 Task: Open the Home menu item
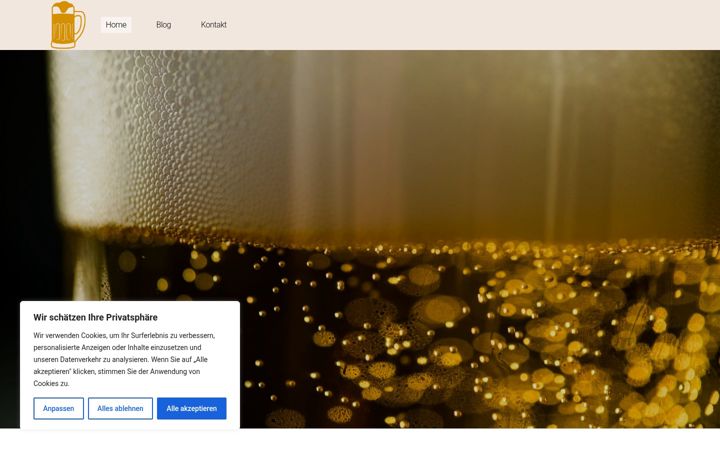(x=116, y=25)
